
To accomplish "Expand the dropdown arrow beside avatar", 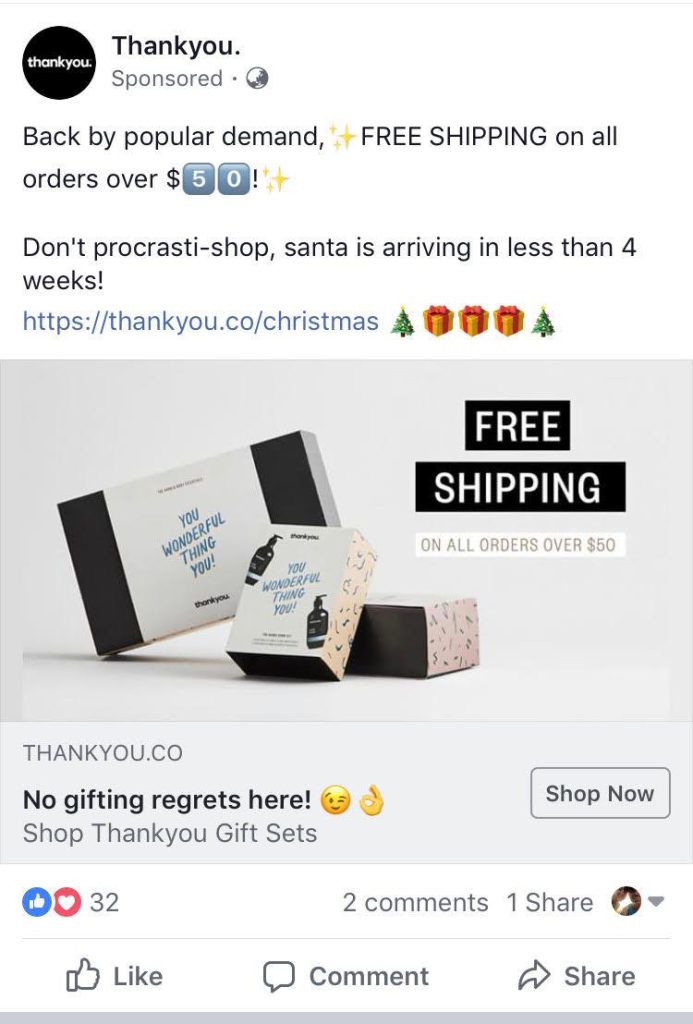I will 656,902.
